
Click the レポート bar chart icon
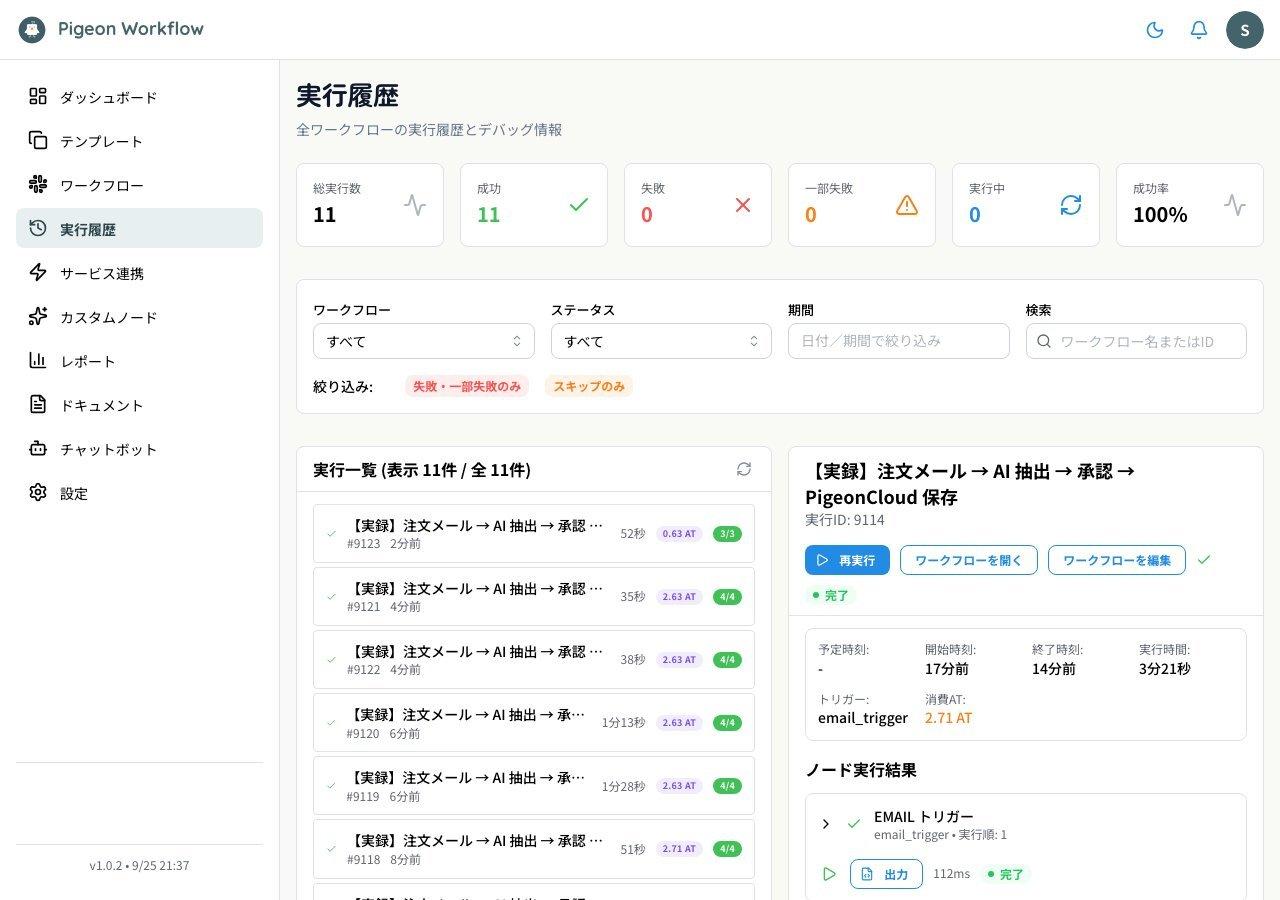point(38,360)
